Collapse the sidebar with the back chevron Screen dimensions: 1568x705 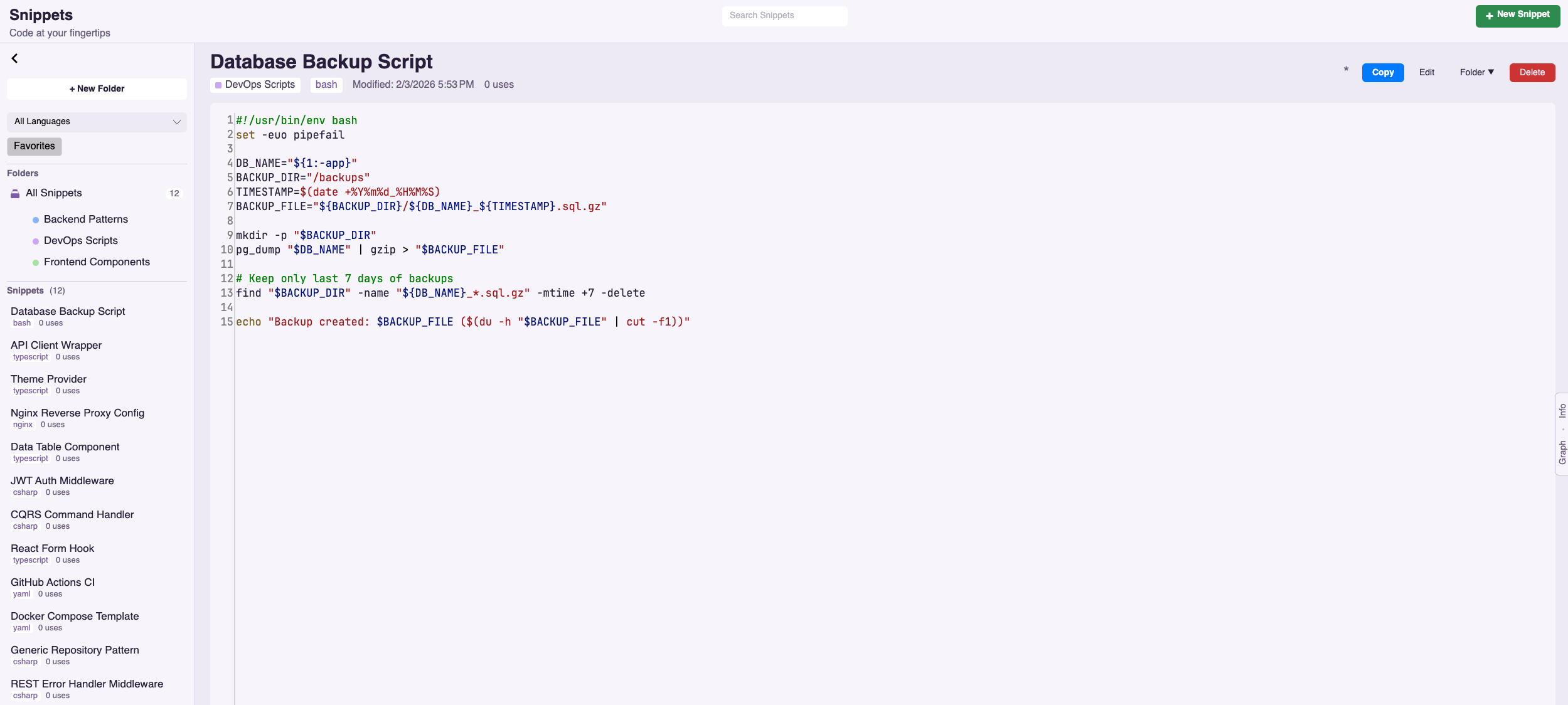pyautogui.click(x=14, y=58)
